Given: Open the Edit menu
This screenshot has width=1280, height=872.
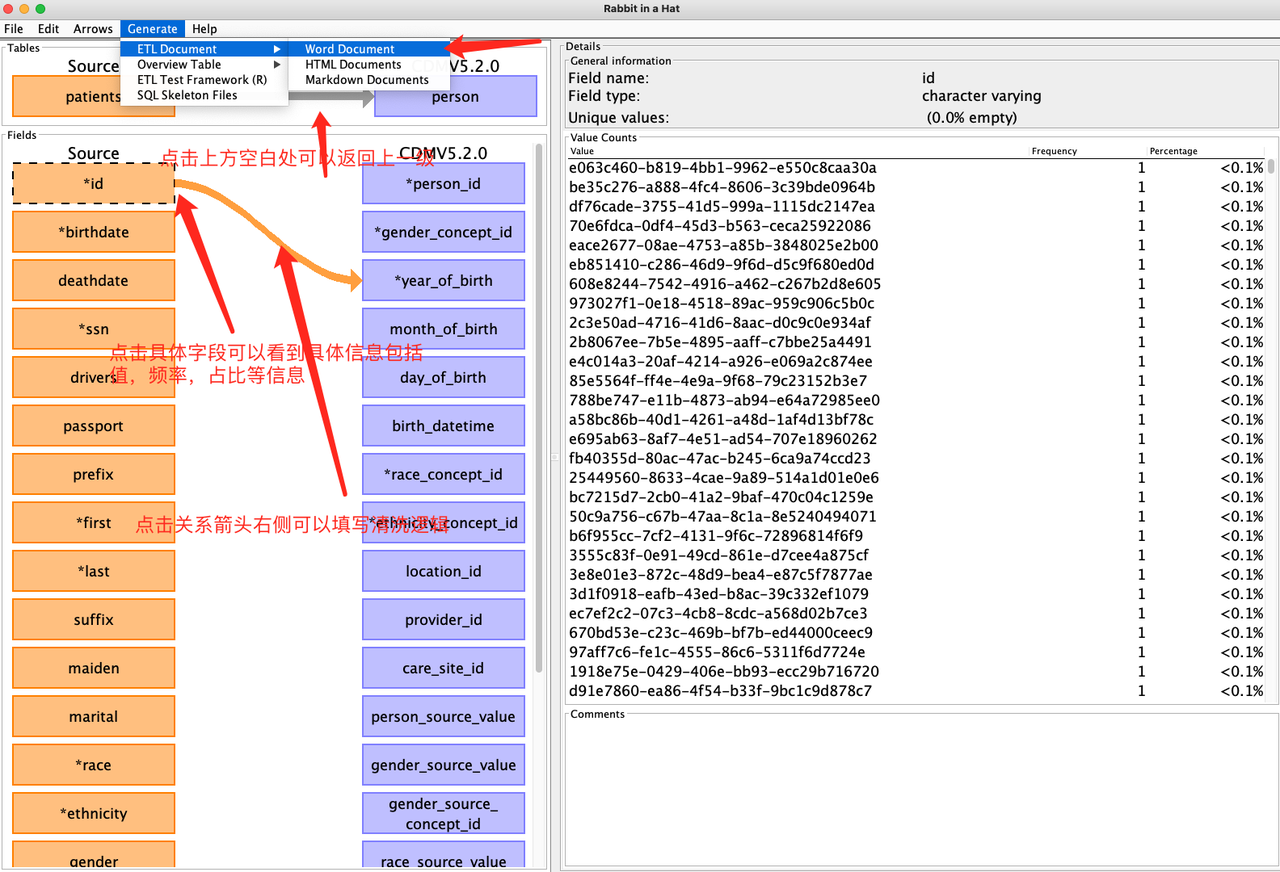Looking at the screenshot, I should tap(47, 28).
